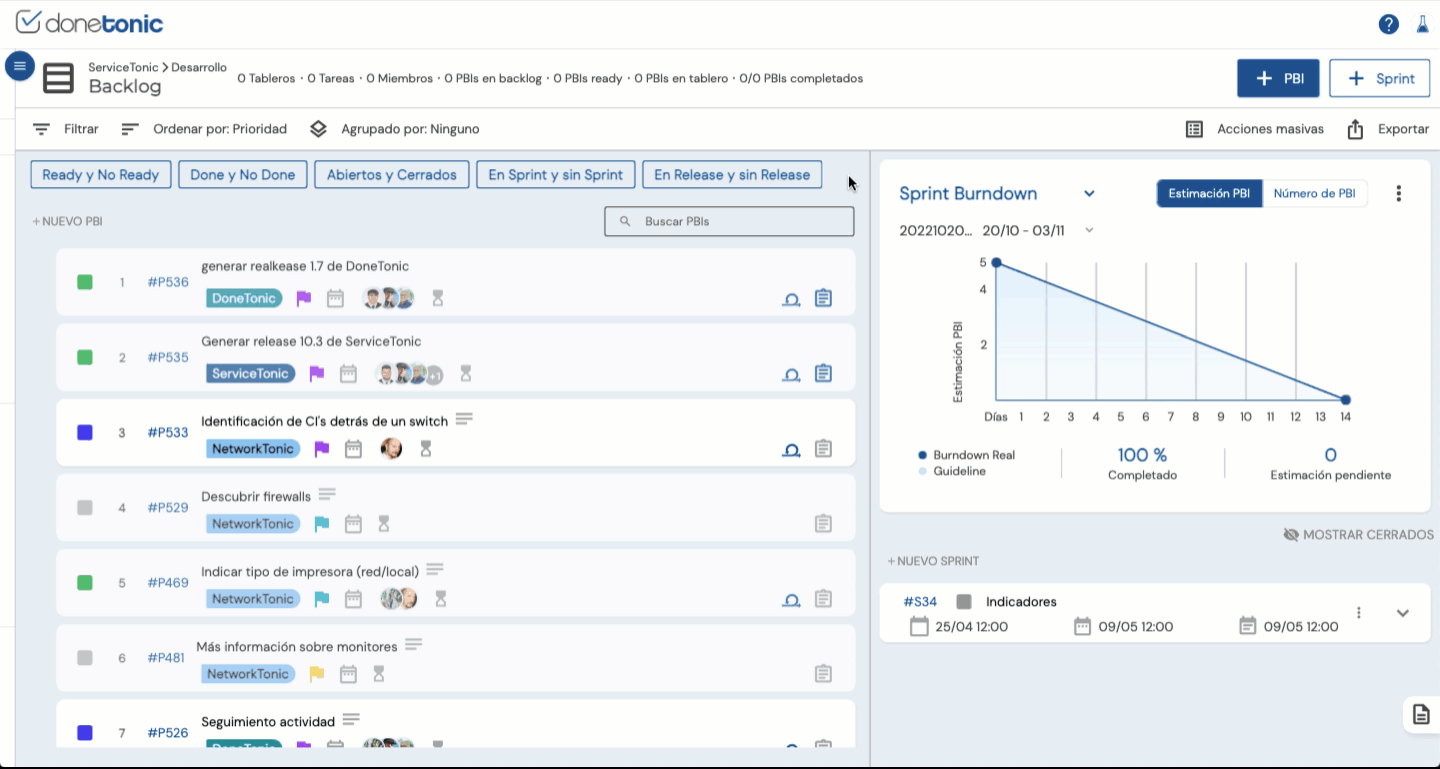
Task: Select Estimación PBI tab
Action: point(1209,193)
